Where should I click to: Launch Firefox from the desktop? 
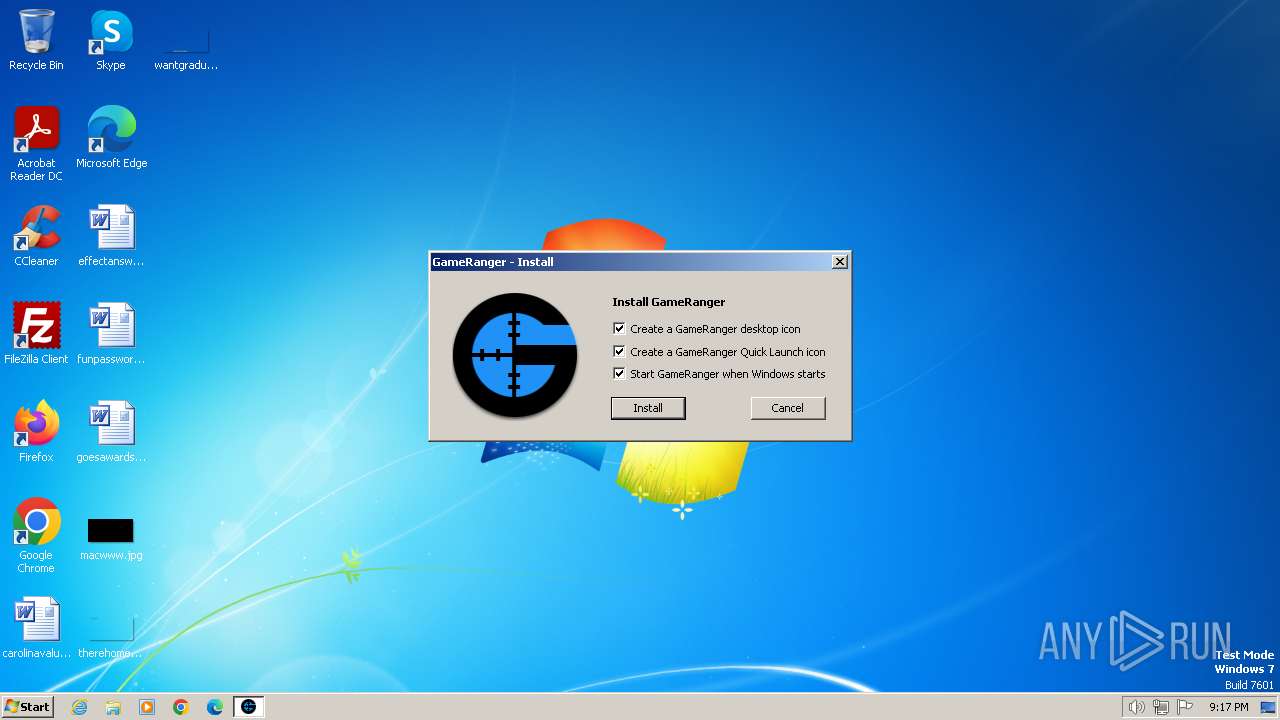36,432
